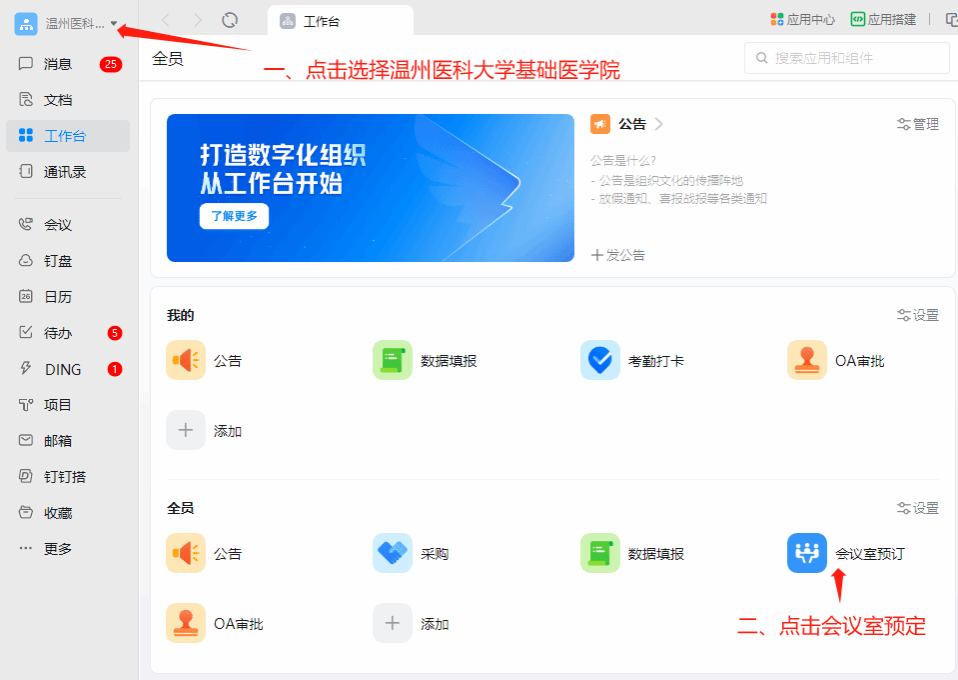
Task: Expand the 温州医科 organization dropdown
Action: (114, 23)
